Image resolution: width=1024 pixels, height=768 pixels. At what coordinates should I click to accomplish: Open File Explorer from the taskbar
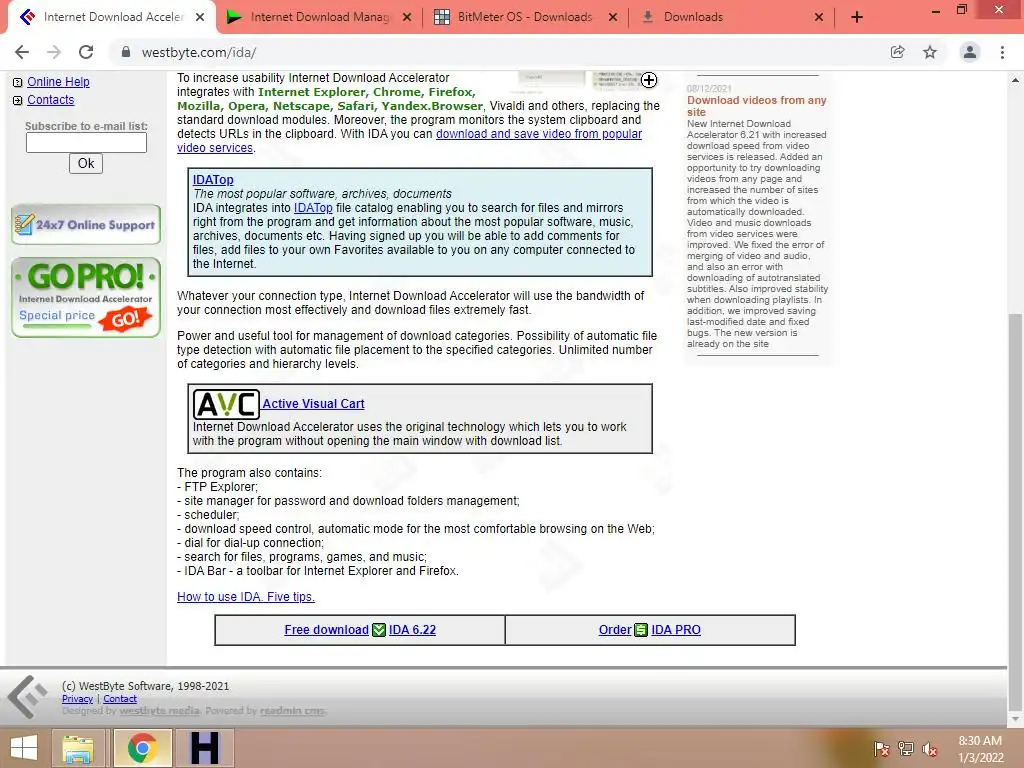(78, 748)
